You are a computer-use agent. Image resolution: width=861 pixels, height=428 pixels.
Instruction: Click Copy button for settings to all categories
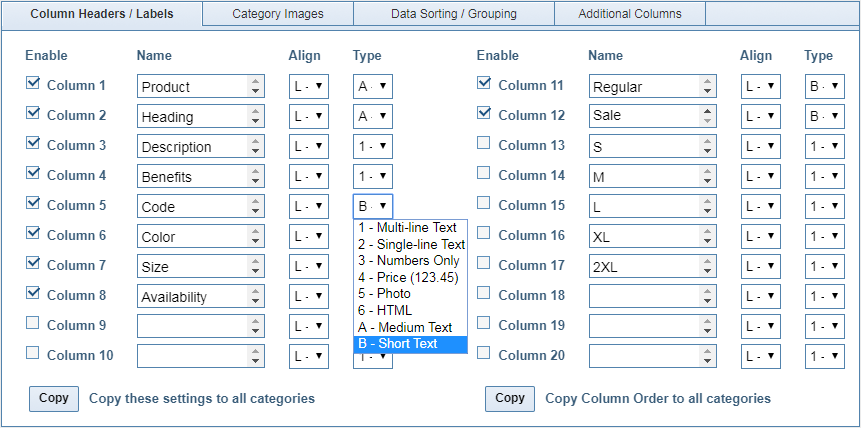(54, 398)
